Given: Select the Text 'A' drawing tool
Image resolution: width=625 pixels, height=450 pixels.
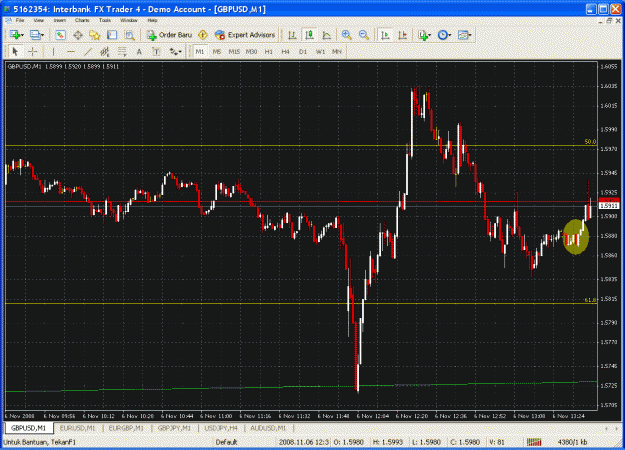Looking at the screenshot, I should pos(139,51).
